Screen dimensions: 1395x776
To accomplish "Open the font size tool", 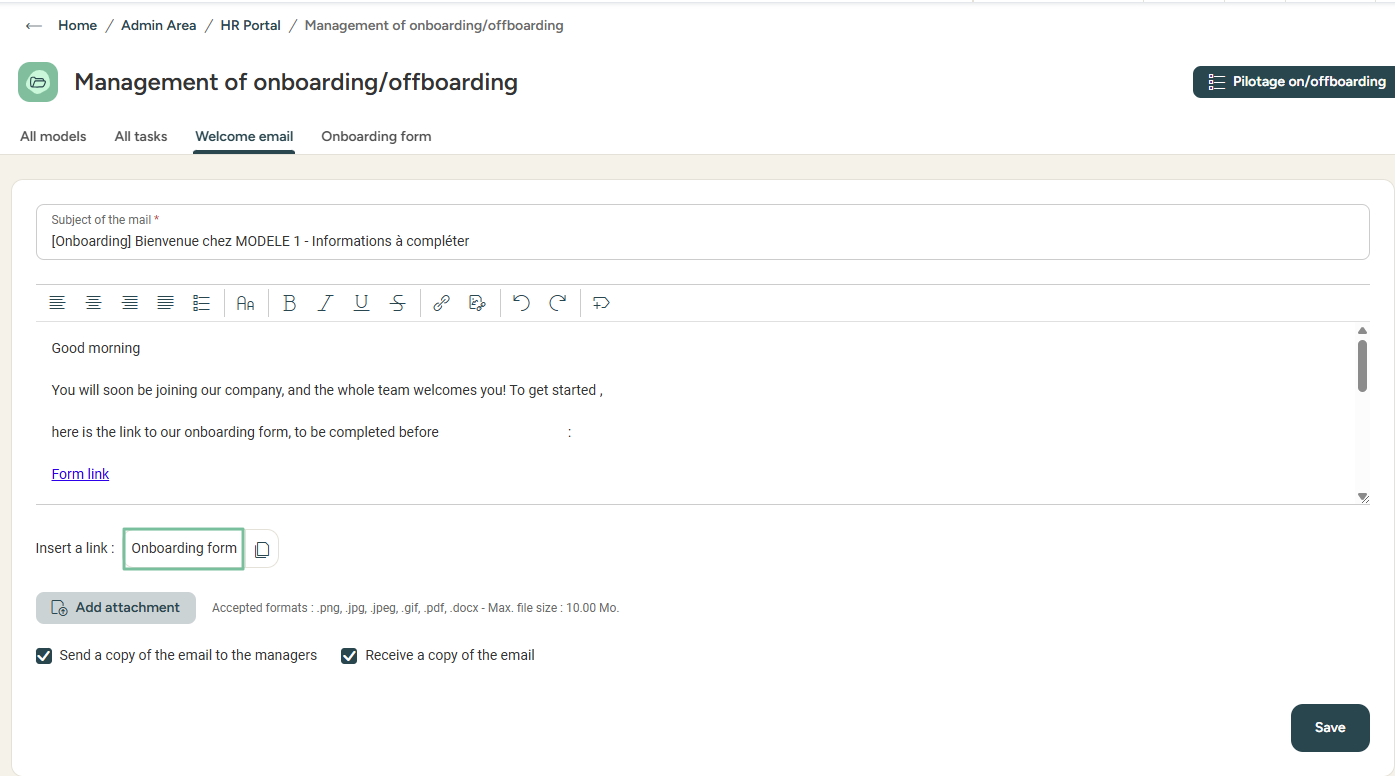I will tap(245, 303).
